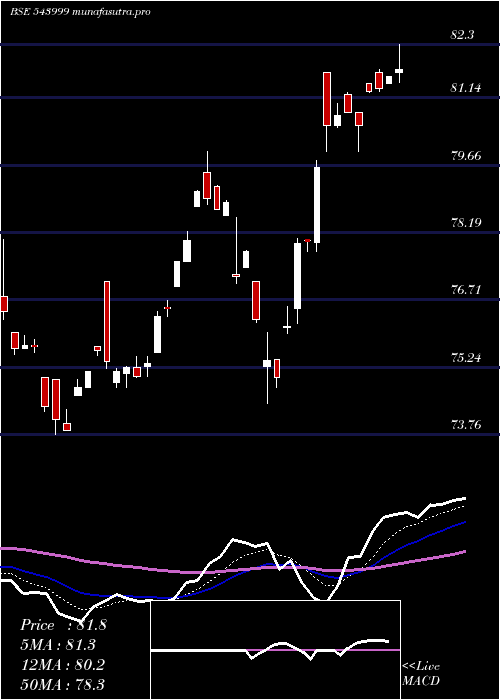Click the <<Live MACD label
The image size is (500, 700).
(421, 673)
